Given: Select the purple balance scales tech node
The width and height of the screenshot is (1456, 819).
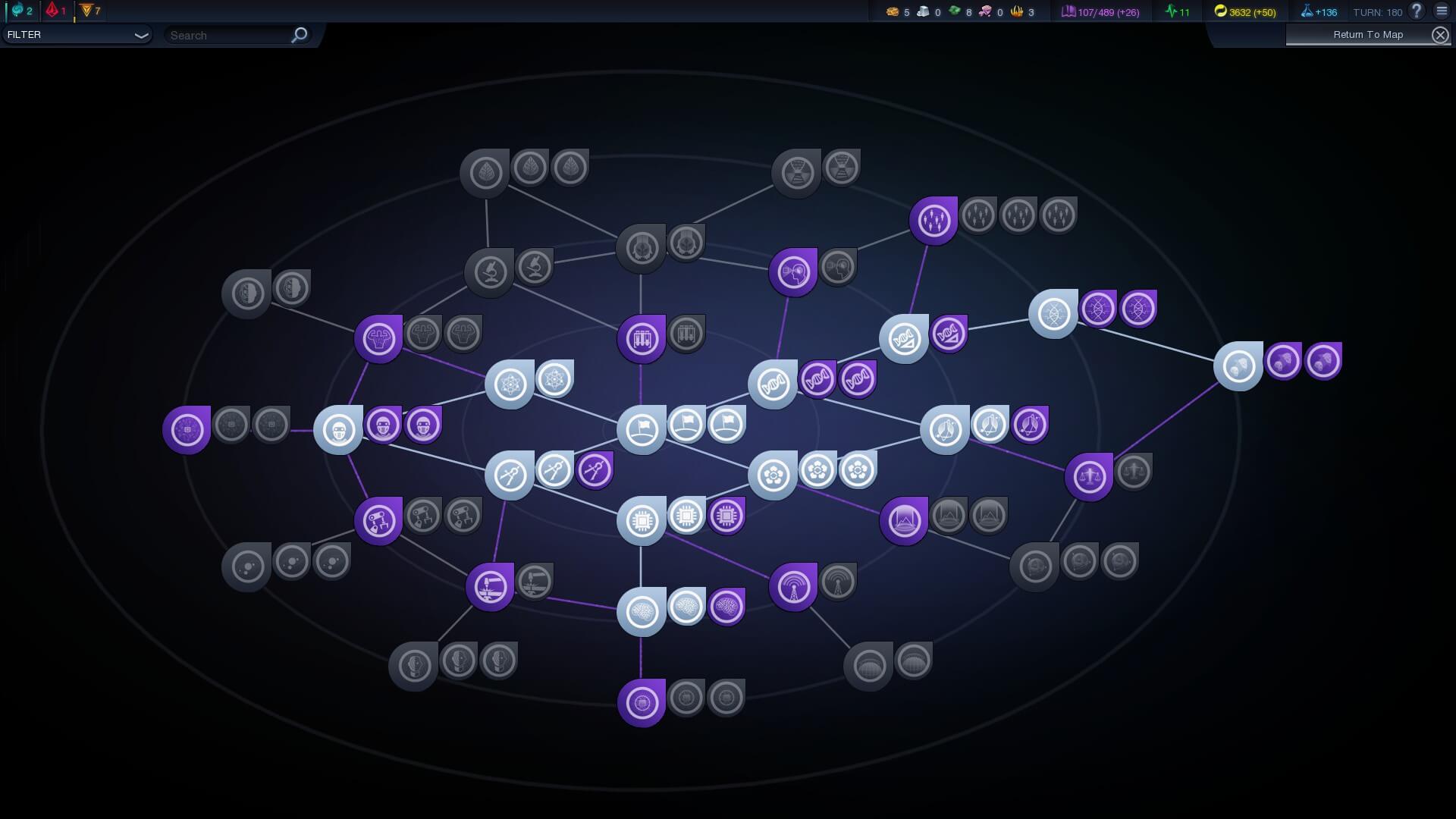Looking at the screenshot, I should [1089, 477].
